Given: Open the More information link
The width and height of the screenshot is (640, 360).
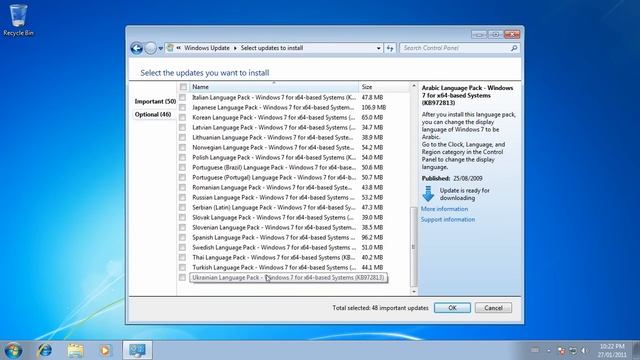Looking at the screenshot, I should 444,209.
